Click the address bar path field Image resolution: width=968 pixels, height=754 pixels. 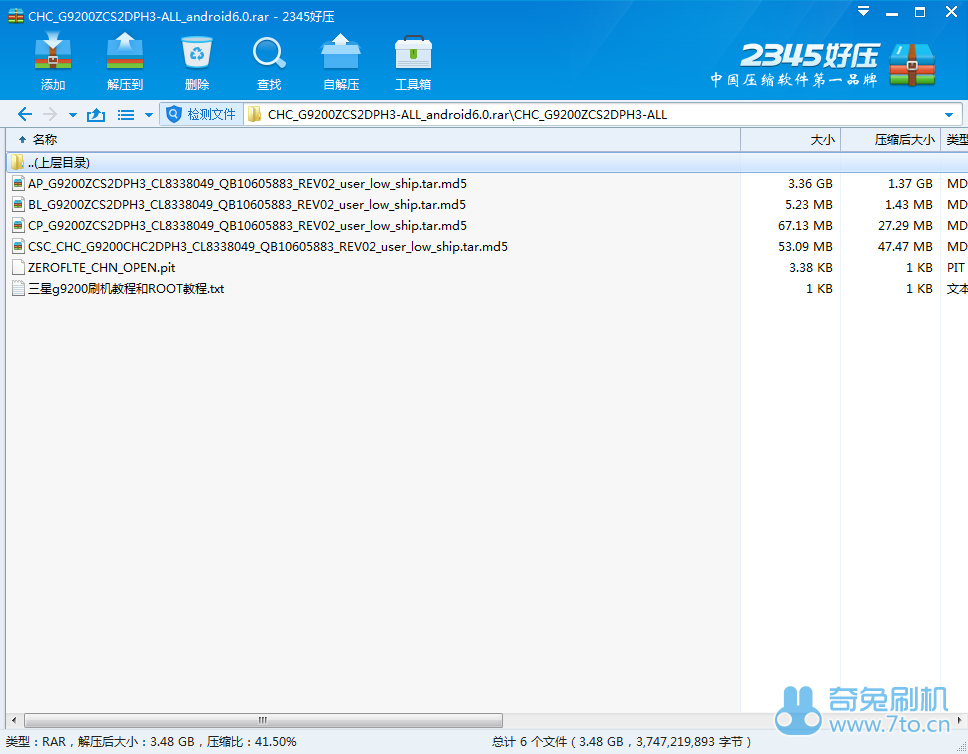[593, 114]
